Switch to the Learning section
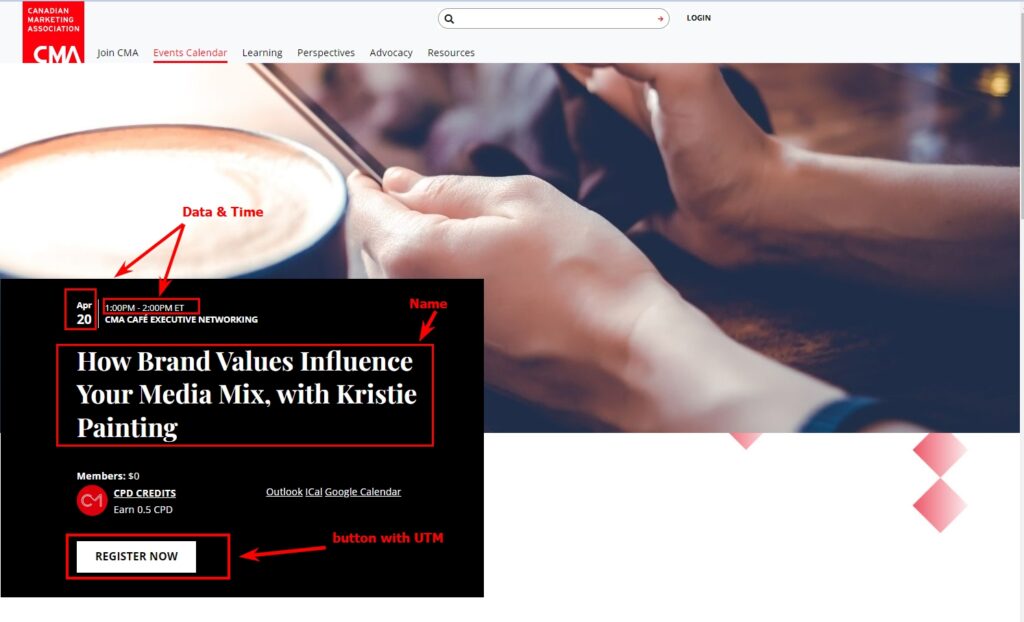 coord(262,52)
